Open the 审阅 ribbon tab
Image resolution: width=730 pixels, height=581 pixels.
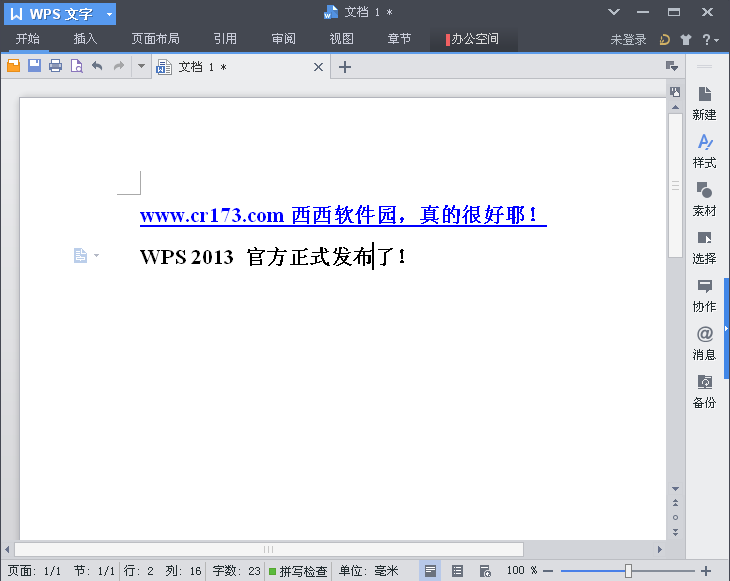point(284,39)
